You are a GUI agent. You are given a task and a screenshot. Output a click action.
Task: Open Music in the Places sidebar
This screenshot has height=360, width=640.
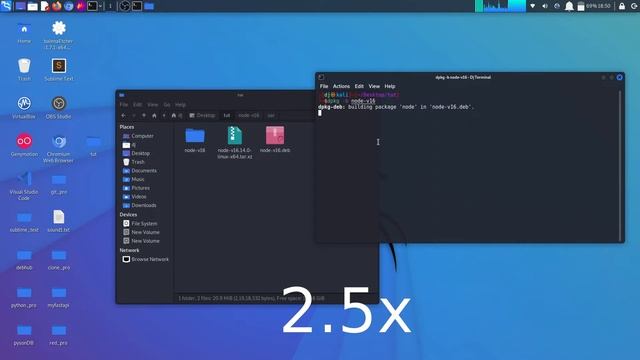pos(134,180)
